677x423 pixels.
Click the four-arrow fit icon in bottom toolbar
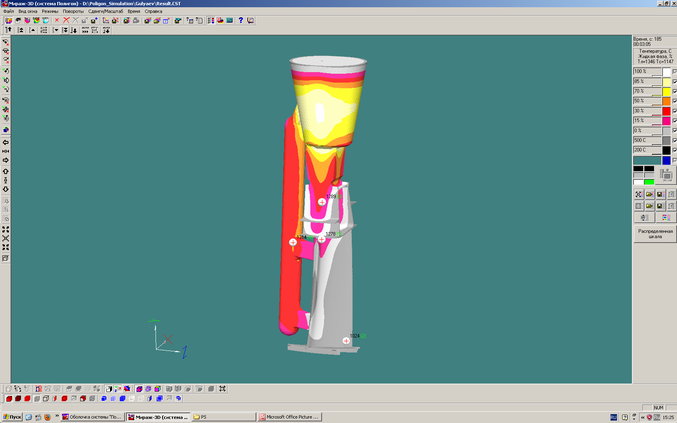(x=222, y=389)
